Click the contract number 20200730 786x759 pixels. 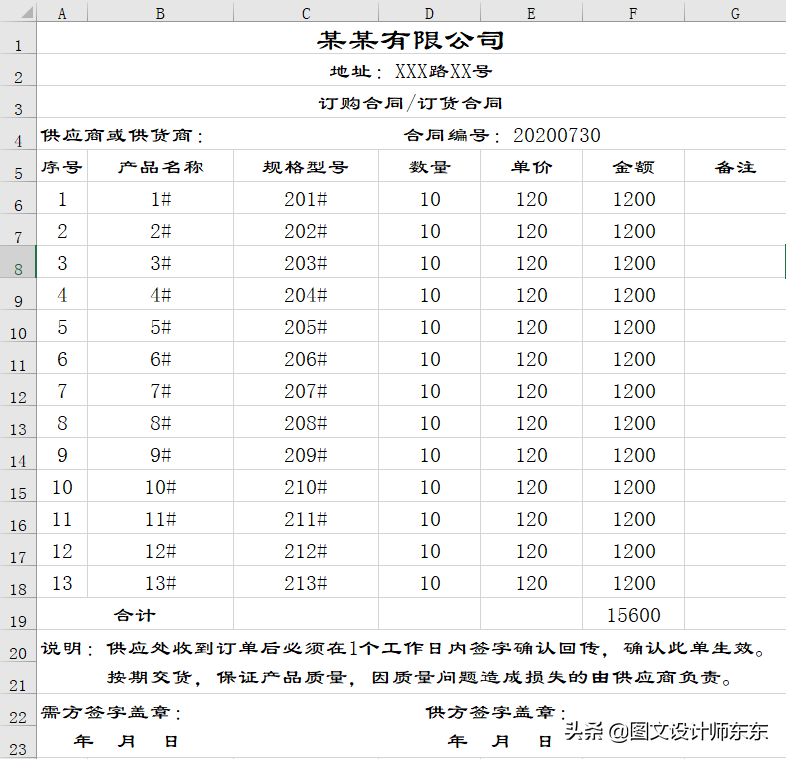point(556,135)
